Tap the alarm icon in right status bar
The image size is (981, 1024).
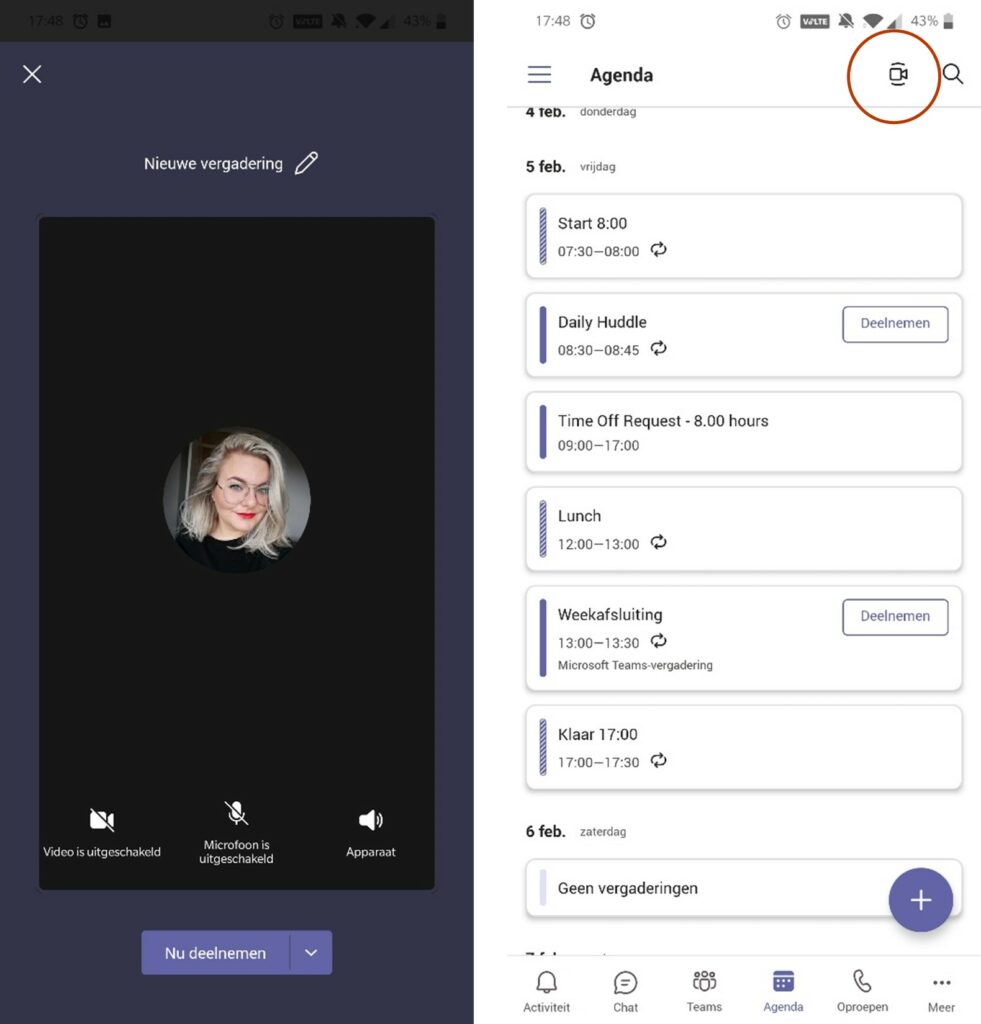(x=783, y=22)
